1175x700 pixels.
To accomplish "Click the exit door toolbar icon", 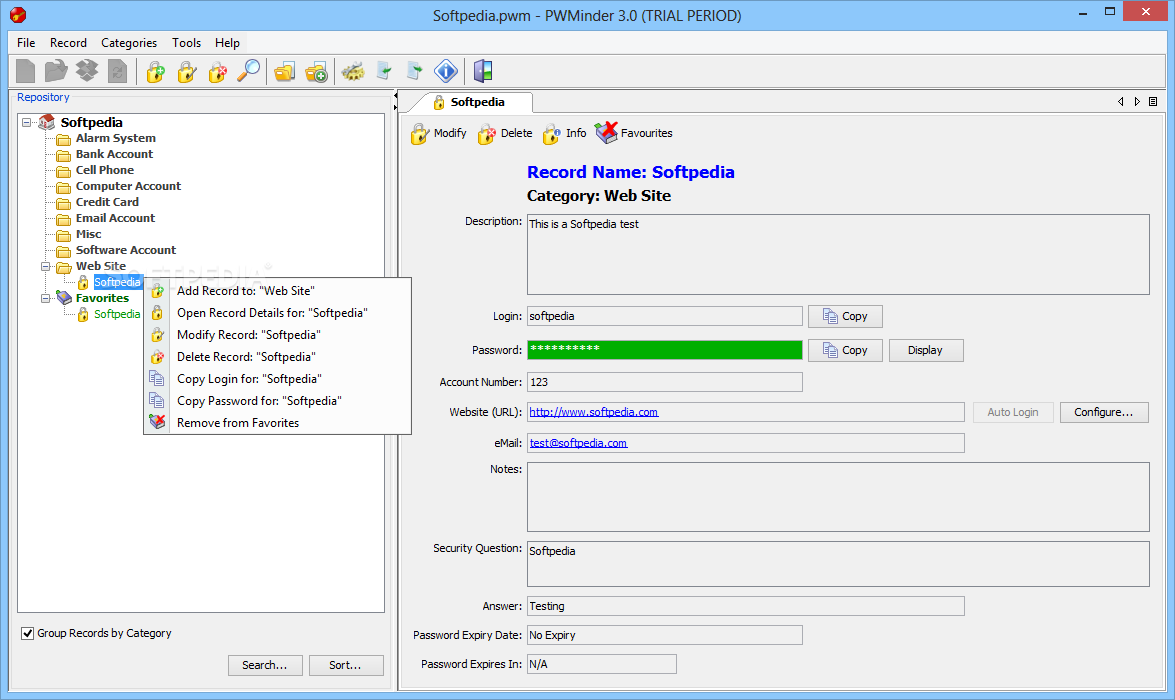I will coord(483,71).
